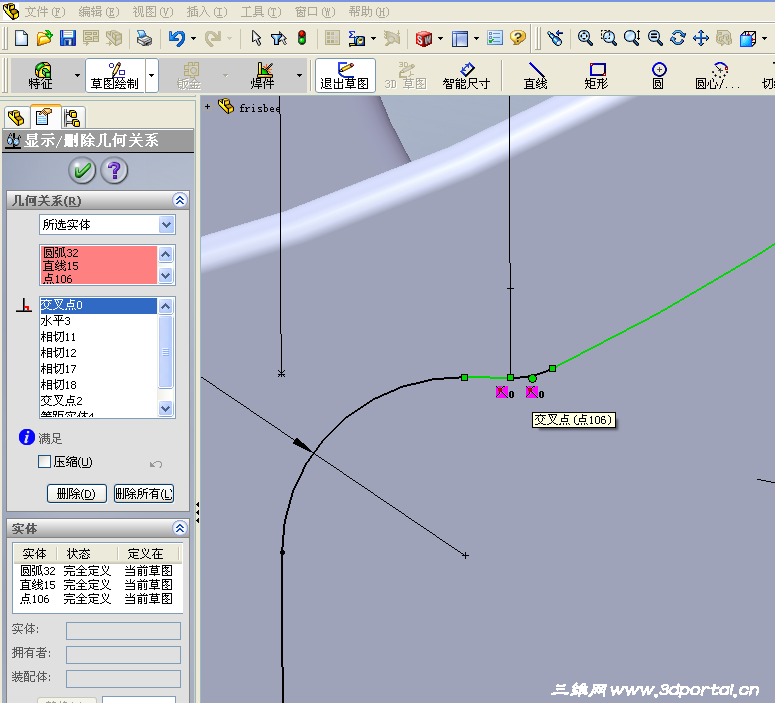Viewport: 775px width, 703px height.
Task: Open the view orientation dropdown arrow
Action: (x=764, y=39)
